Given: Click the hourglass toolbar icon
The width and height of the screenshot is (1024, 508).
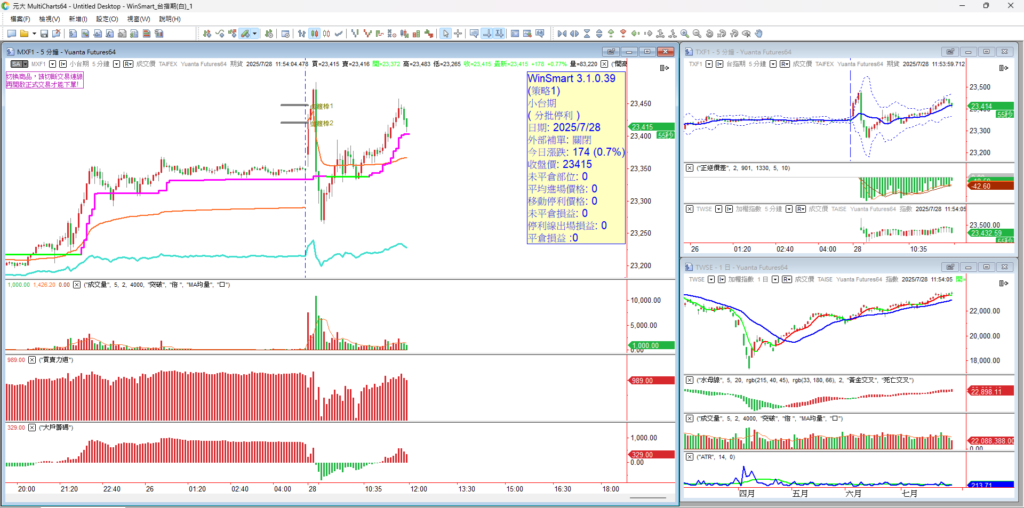Looking at the screenshot, I should tap(586, 33).
